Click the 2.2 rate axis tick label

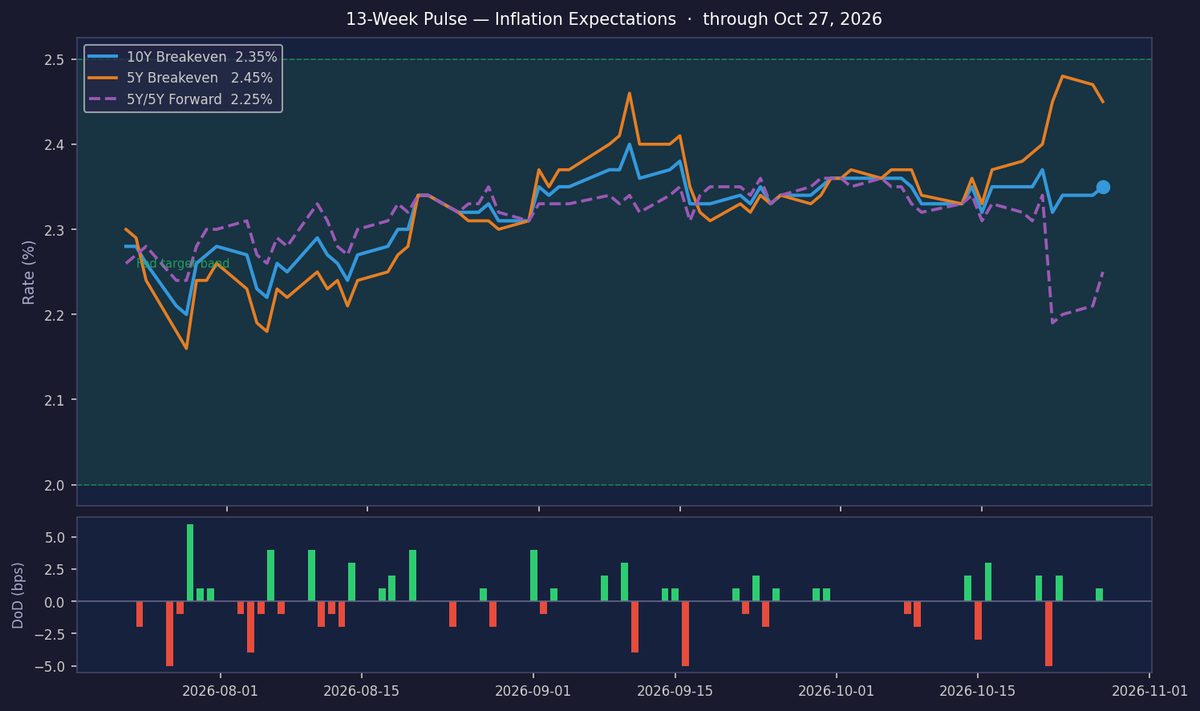pos(57,315)
